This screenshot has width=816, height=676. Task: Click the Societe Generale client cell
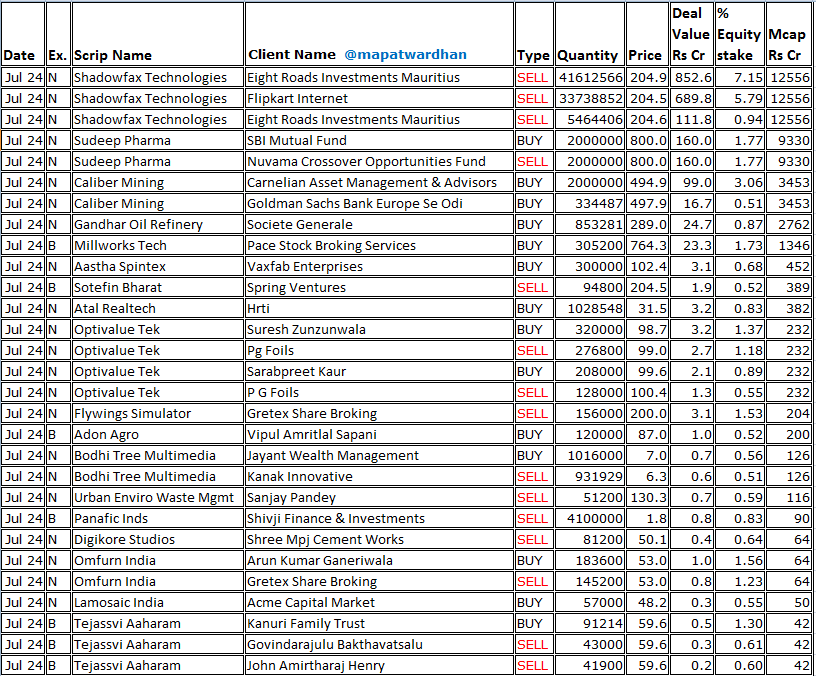(x=379, y=224)
